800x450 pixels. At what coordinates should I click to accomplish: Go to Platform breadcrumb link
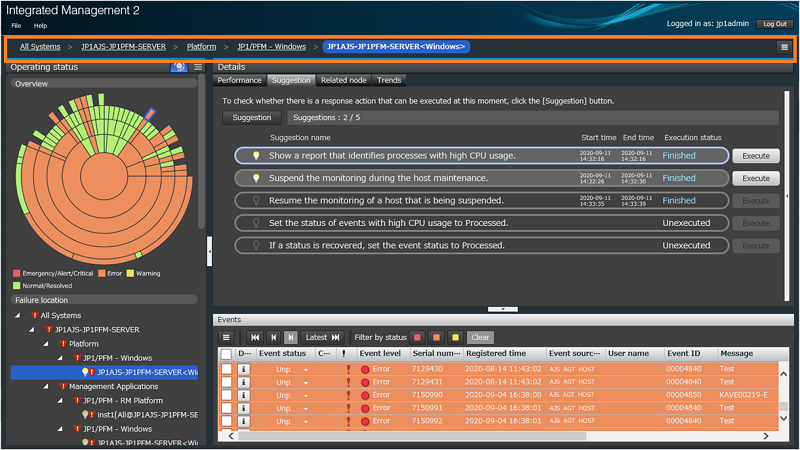[201, 46]
